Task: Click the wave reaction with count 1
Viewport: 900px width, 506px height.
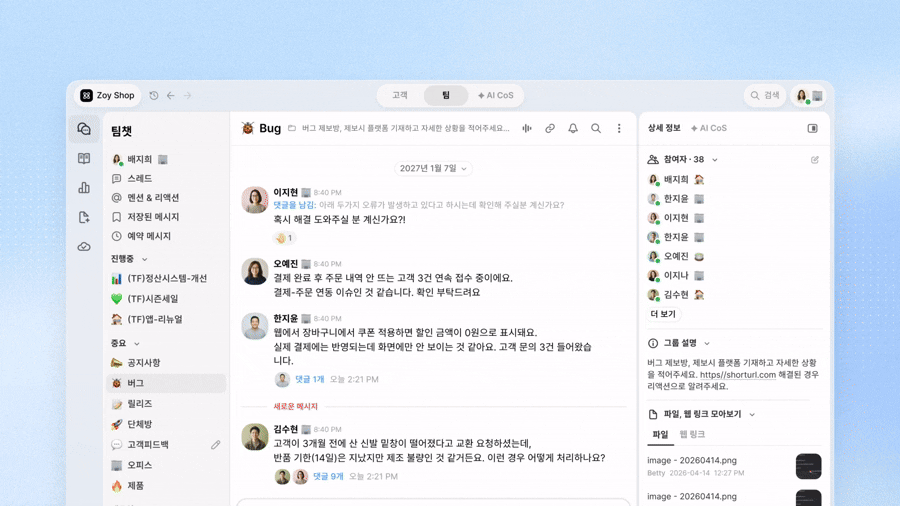Action: [284, 238]
